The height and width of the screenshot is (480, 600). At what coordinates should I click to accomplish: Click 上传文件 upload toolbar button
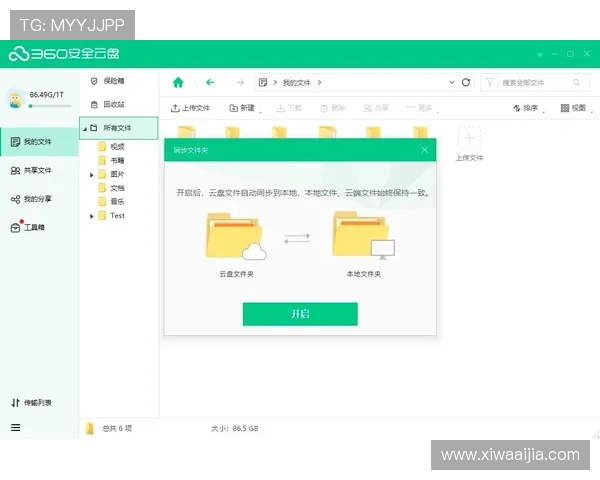[x=190, y=108]
